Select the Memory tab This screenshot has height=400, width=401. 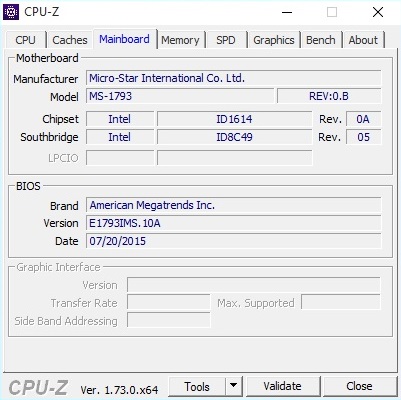pos(180,40)
